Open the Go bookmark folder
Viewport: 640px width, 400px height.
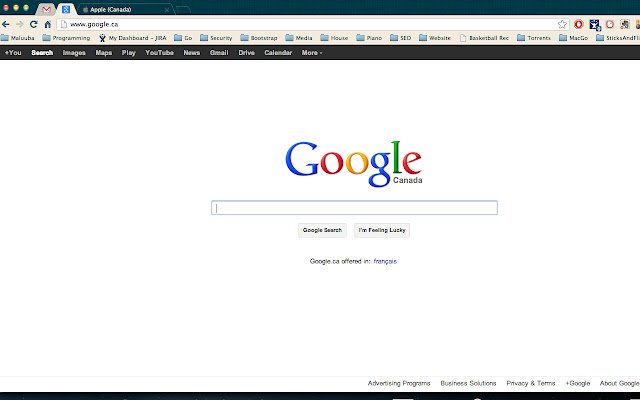183,38
